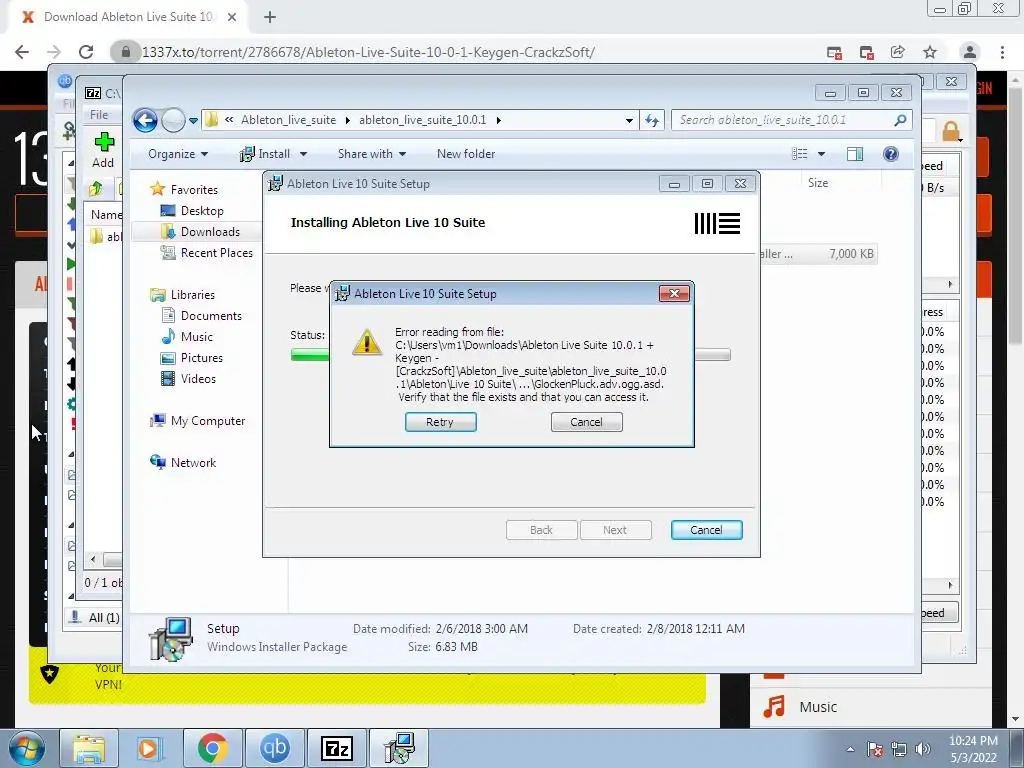Click the volume speaker tray icon
Viewport: 1024px width, 768px height.
(923, 749)
